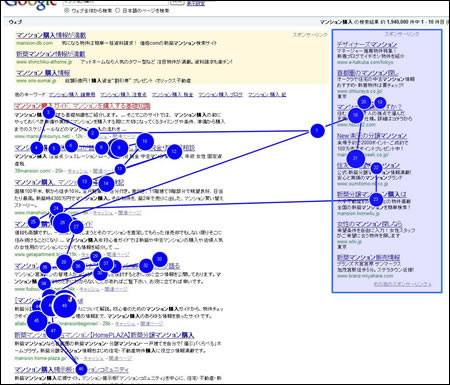This screenshot has height=385, width=450.
Task: Click related keyword マンション購入 諸費用
Action: click(72, 95)
